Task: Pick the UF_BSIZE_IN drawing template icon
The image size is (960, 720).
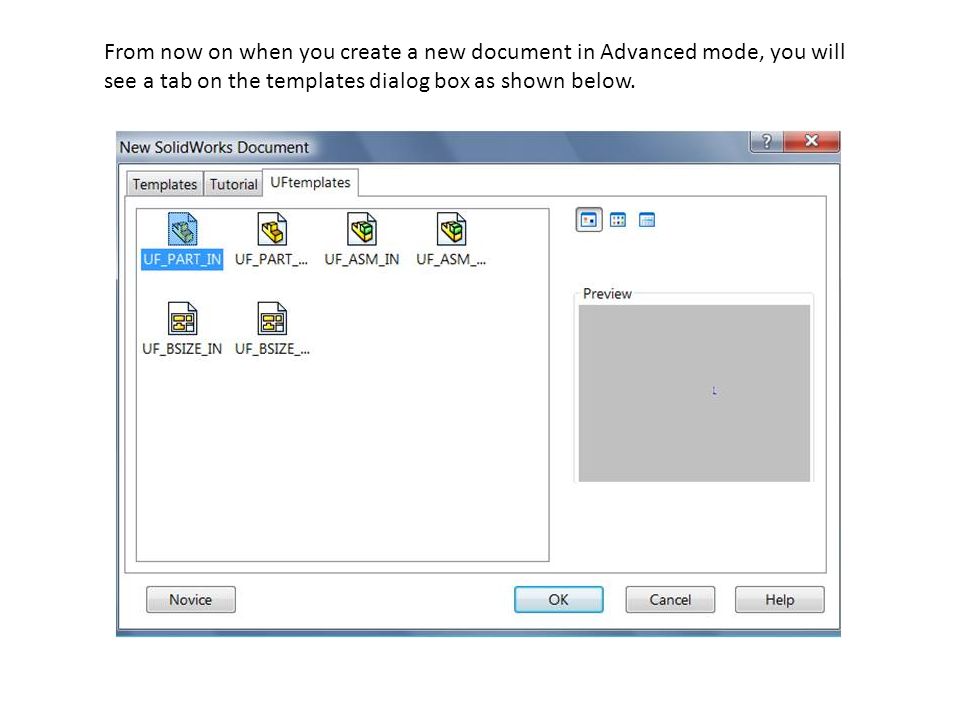Action: pyautogui.click(x=182, y=318)
